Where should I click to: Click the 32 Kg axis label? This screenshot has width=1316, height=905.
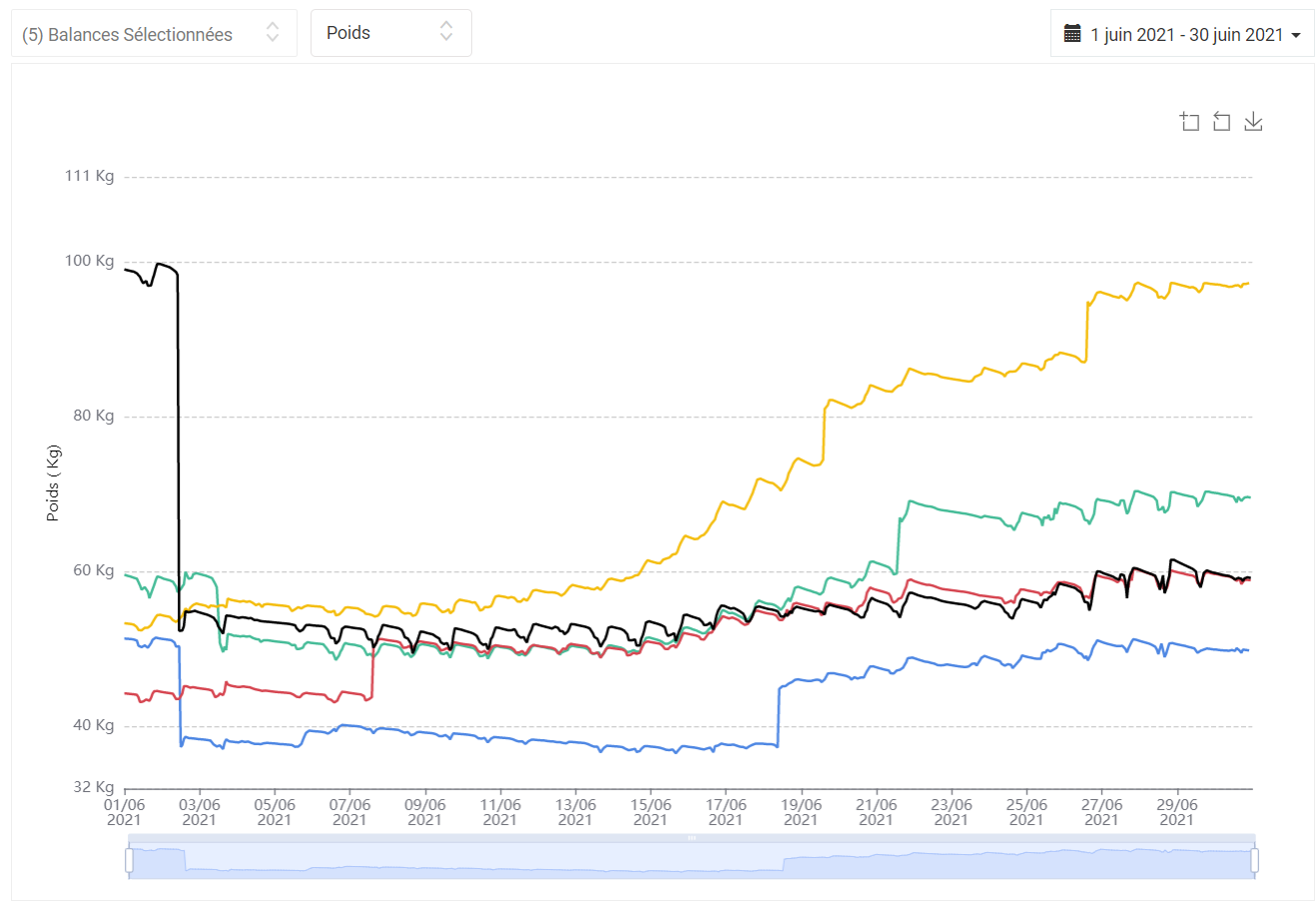pyautogui.click(x=94, y=787)
